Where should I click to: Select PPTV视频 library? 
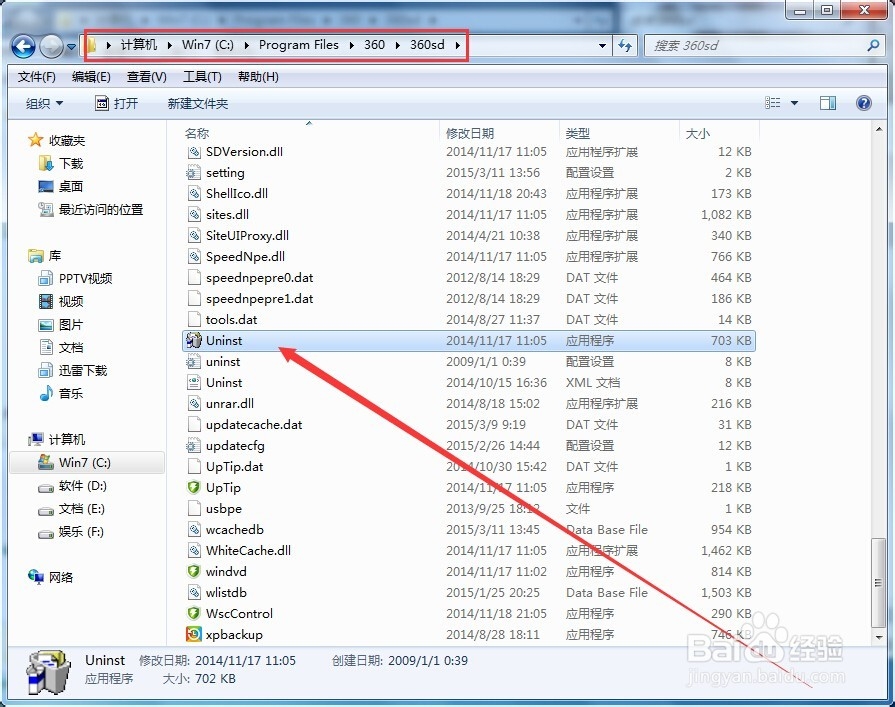pos(75,278)
